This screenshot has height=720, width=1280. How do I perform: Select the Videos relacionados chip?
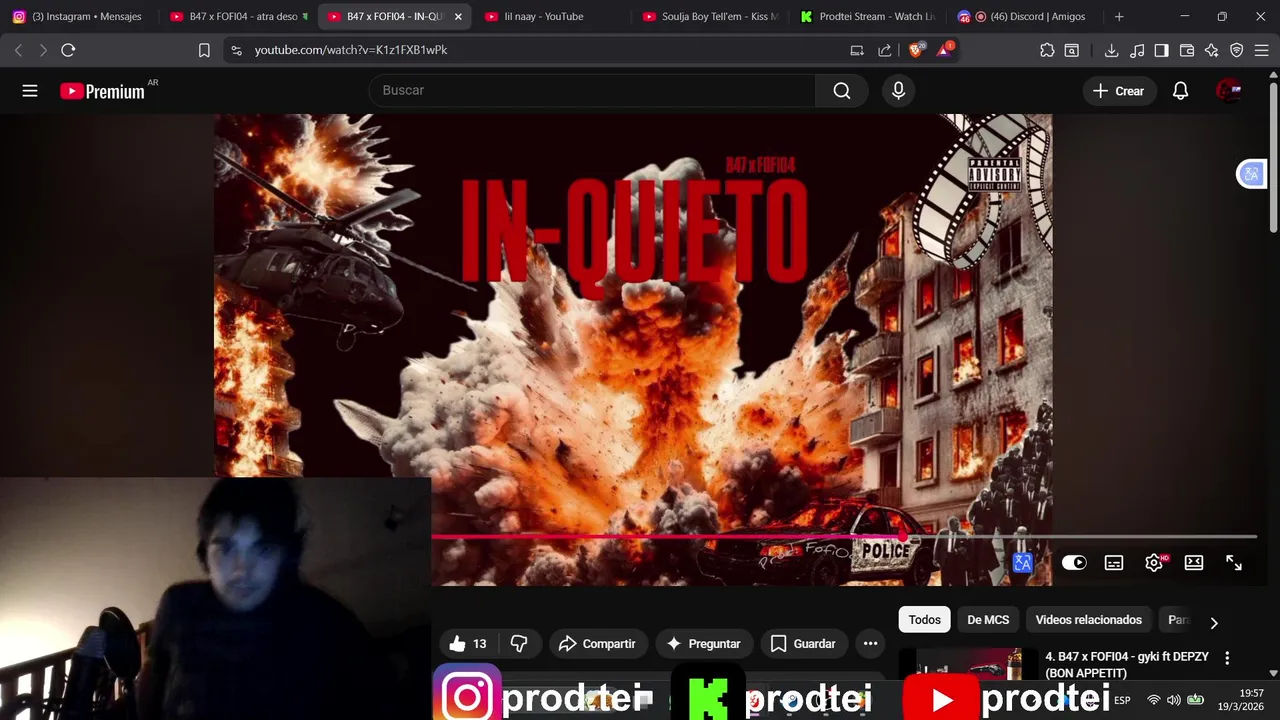click(x=1088, y=620)
